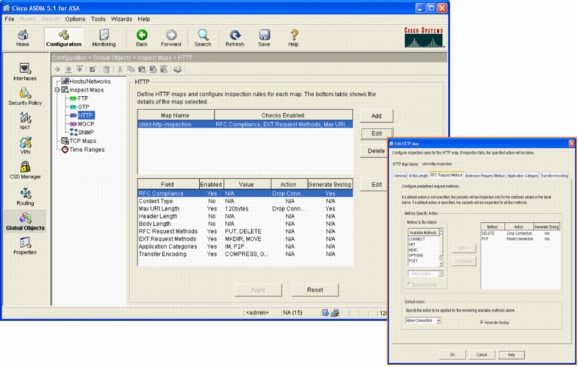Save configuration with the floppy icon
The width and height of the screenshot is (578, 367).
point(264,38)
